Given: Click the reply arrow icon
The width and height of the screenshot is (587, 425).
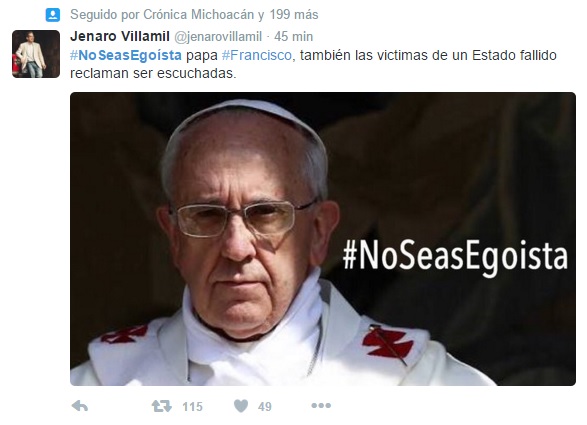Looking at the screenshot, I should (80, 406).
